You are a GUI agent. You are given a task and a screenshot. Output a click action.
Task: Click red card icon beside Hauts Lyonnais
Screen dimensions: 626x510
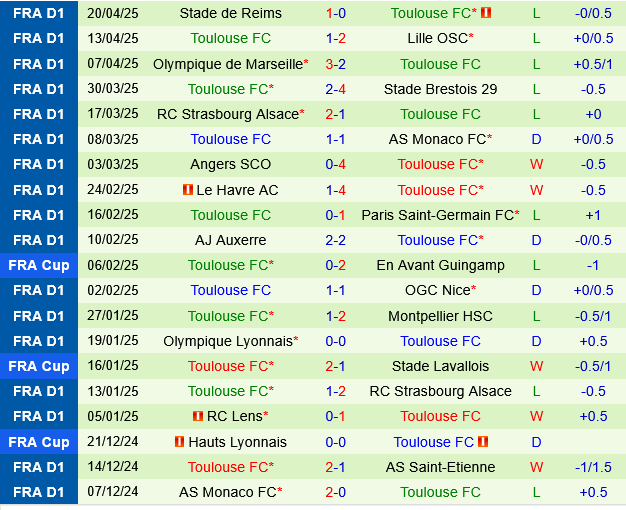click(x=179, y=442)
